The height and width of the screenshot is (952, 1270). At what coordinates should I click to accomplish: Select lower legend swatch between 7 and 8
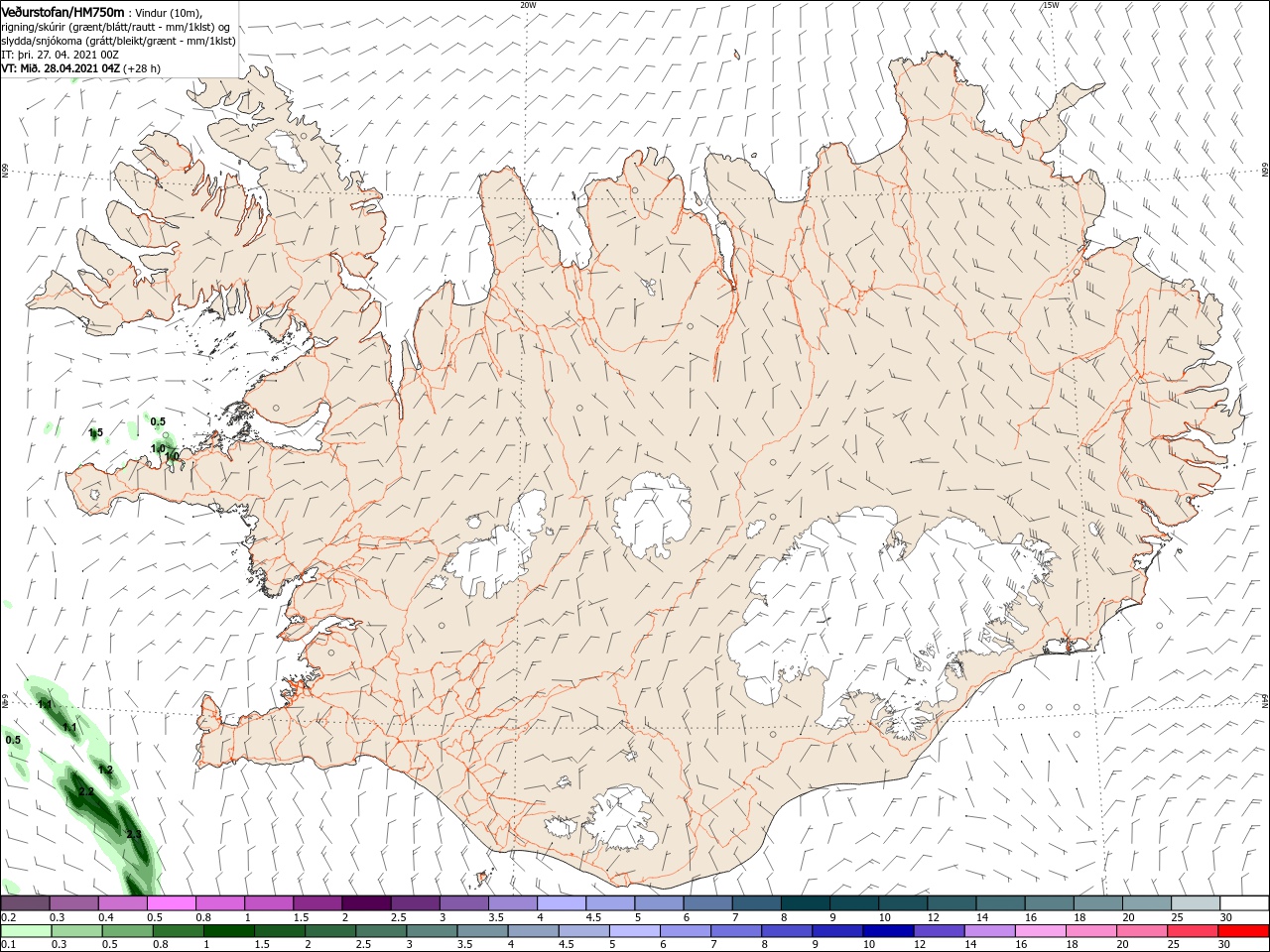coord(737,931)
